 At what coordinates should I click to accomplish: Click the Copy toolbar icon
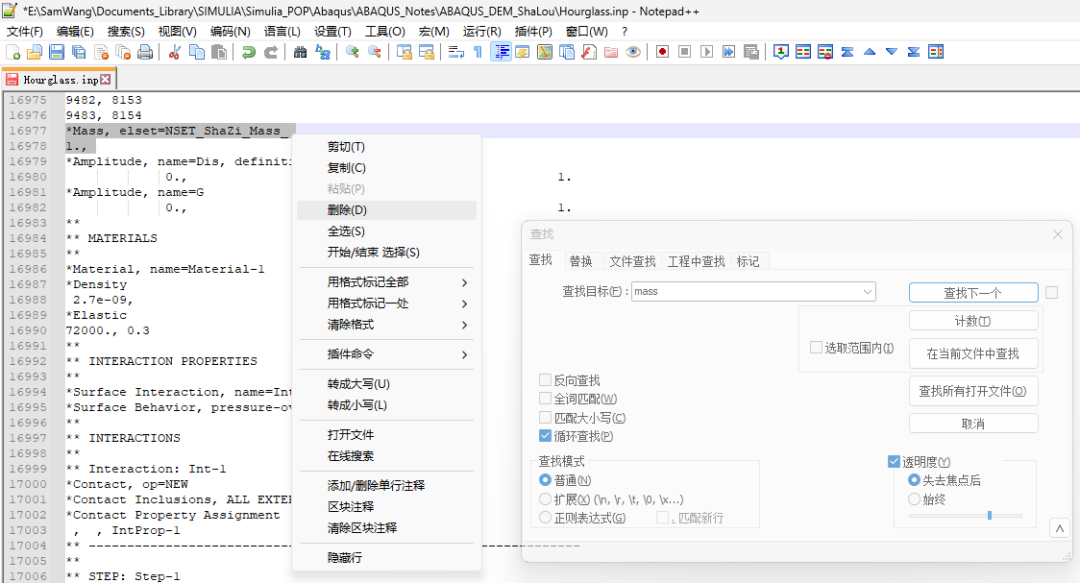click(x=196, y=52)
